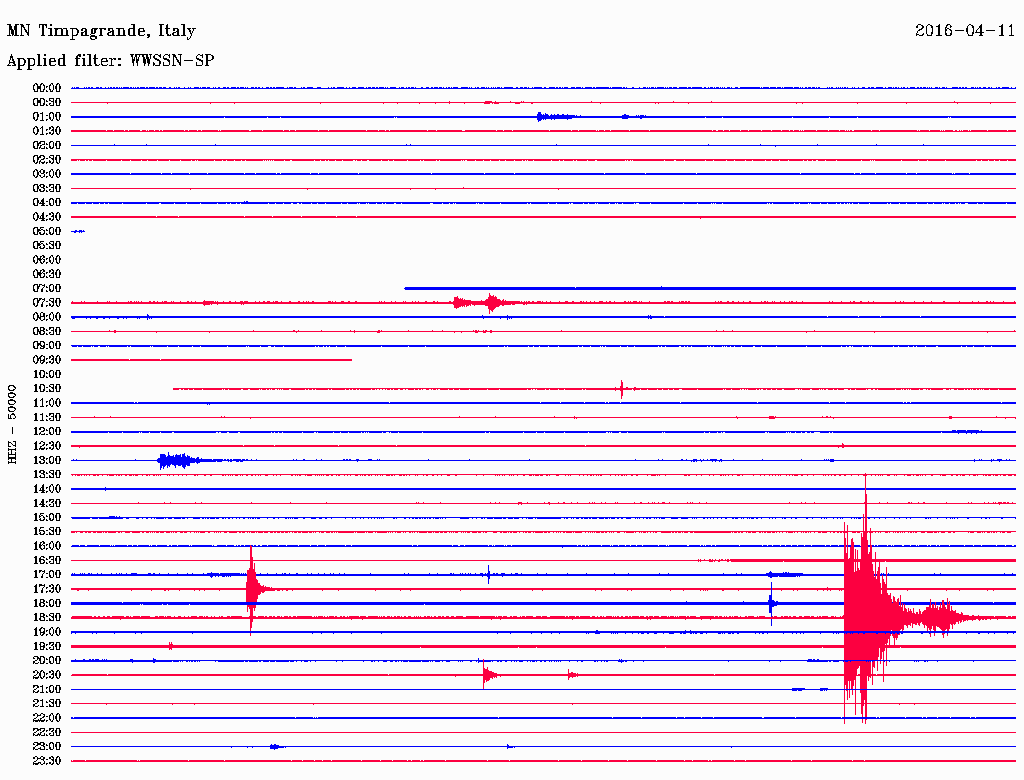Select the 10:00 time label
The height and width of the screenshot is (780, 1024).
47,374
